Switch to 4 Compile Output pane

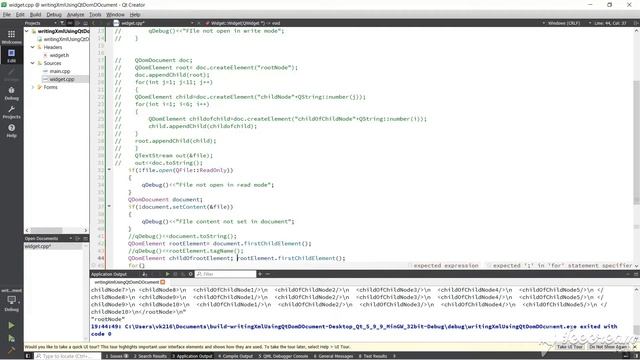pos(236,356)
